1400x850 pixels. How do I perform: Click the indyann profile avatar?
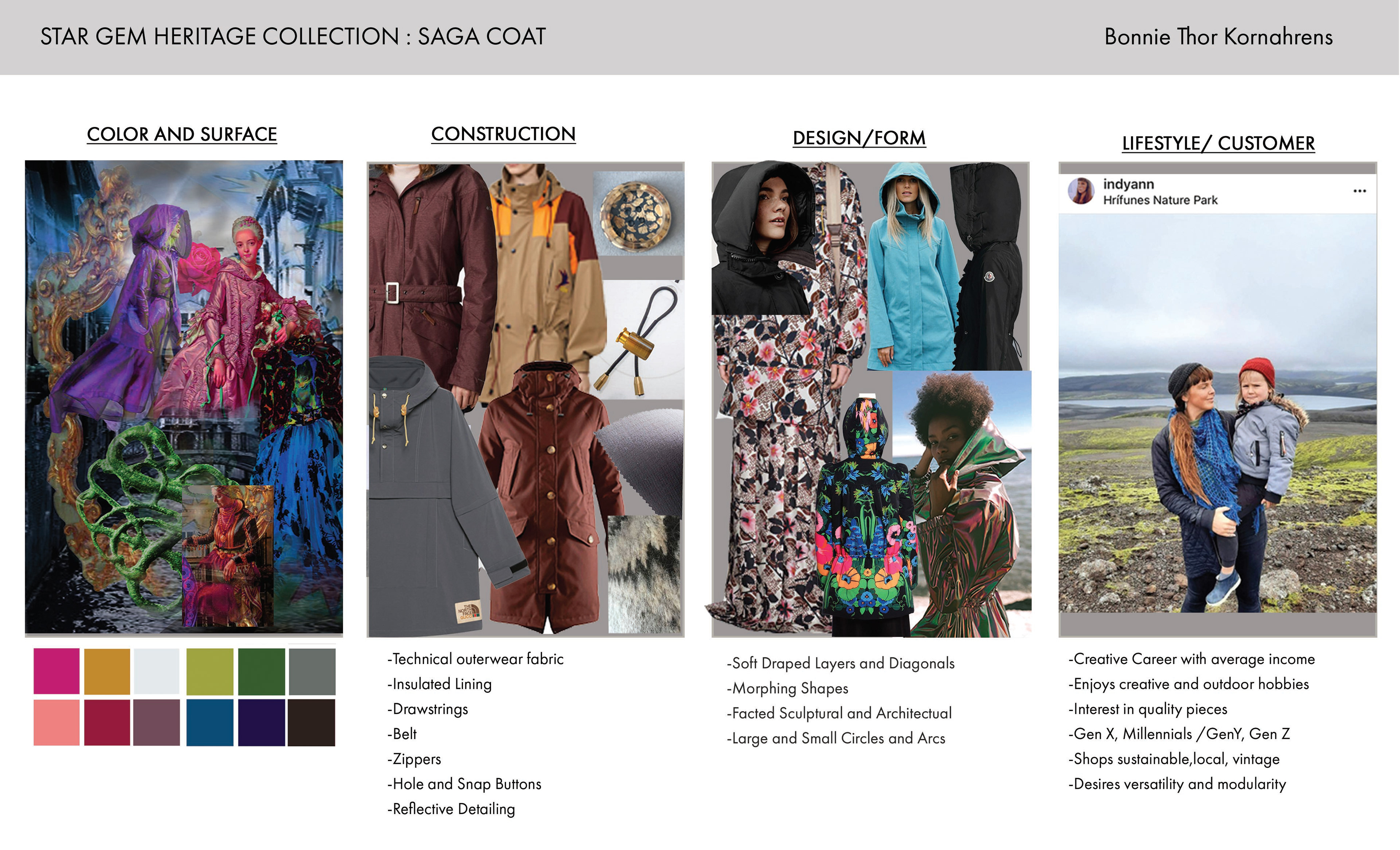coord(1081,191)
